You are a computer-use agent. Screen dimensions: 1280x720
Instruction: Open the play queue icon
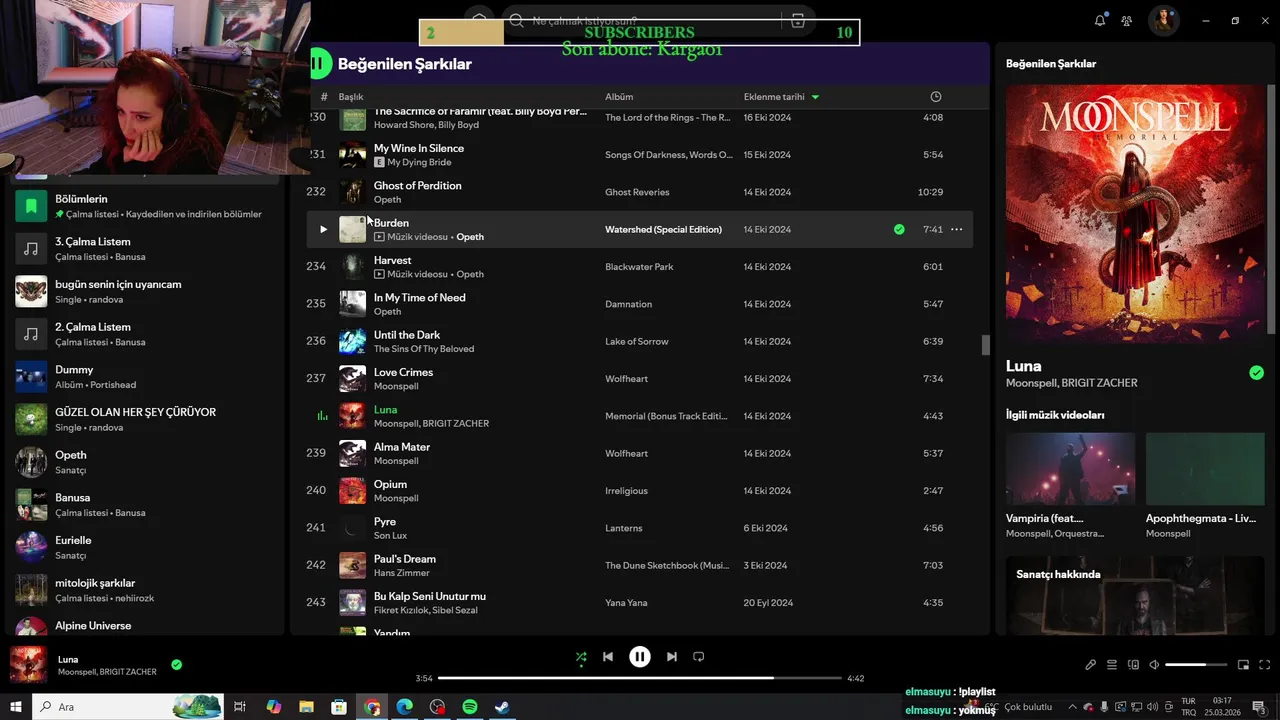(1112, 665)
